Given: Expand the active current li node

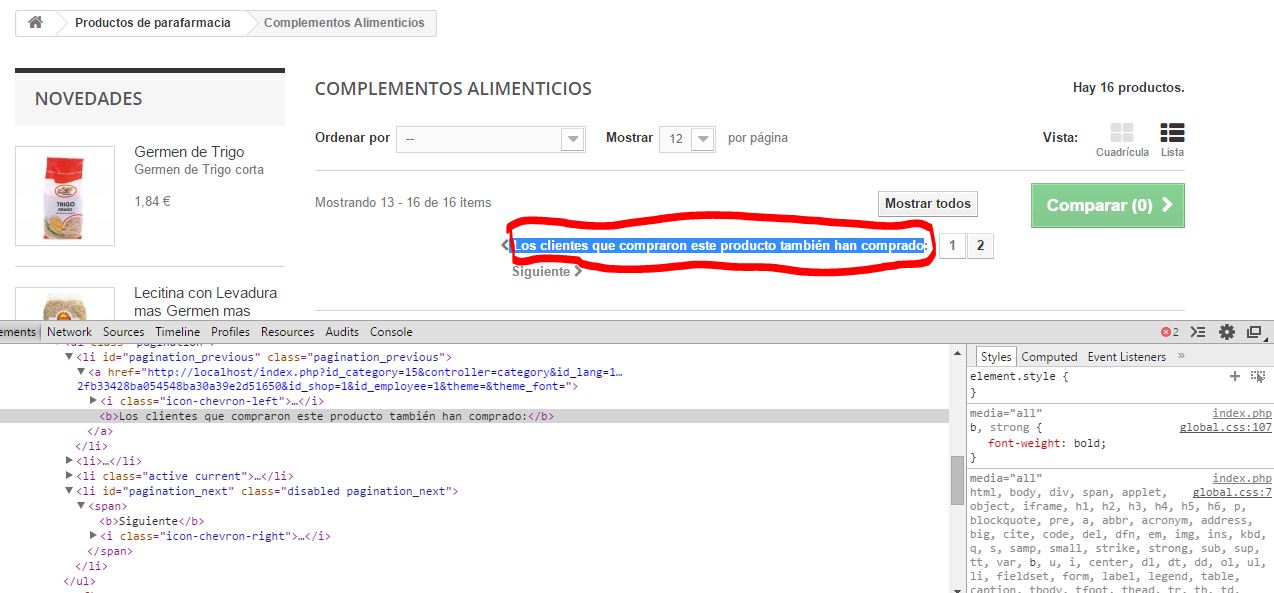Looking at the screenshot, I should [x=69, y=476].
